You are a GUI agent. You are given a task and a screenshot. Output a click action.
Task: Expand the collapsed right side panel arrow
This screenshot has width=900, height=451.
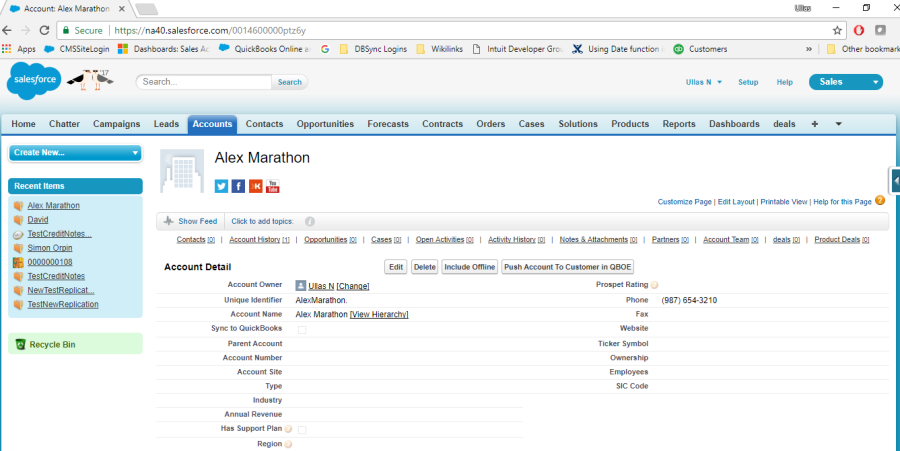click(x=894, y=179)
